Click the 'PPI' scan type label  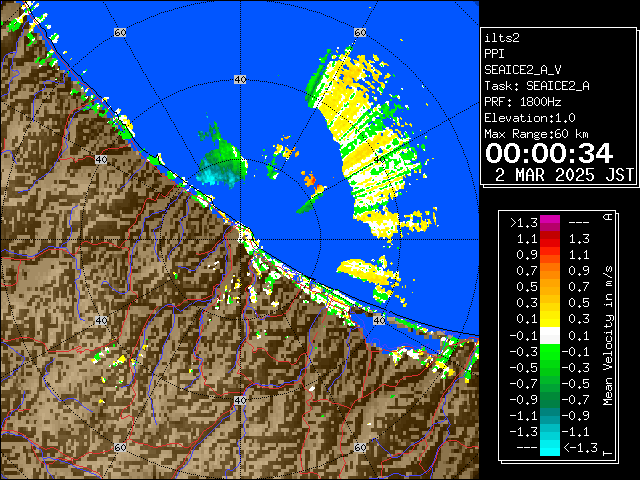tap(494, 54)
